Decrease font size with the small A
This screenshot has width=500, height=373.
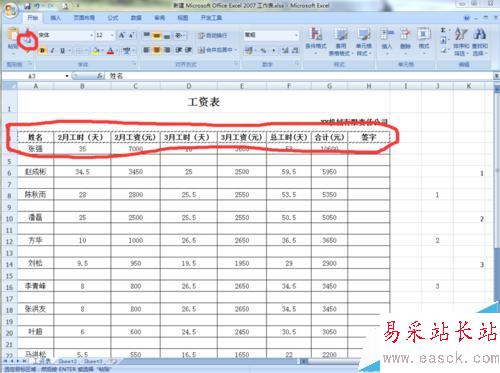click(131, 35)
